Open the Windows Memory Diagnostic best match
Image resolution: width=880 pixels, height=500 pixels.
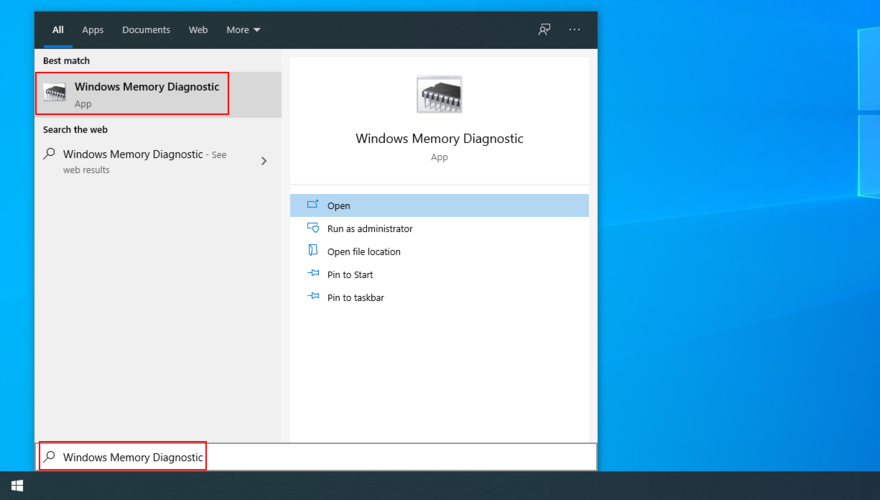pyautogui.click(x=145, y=94)
